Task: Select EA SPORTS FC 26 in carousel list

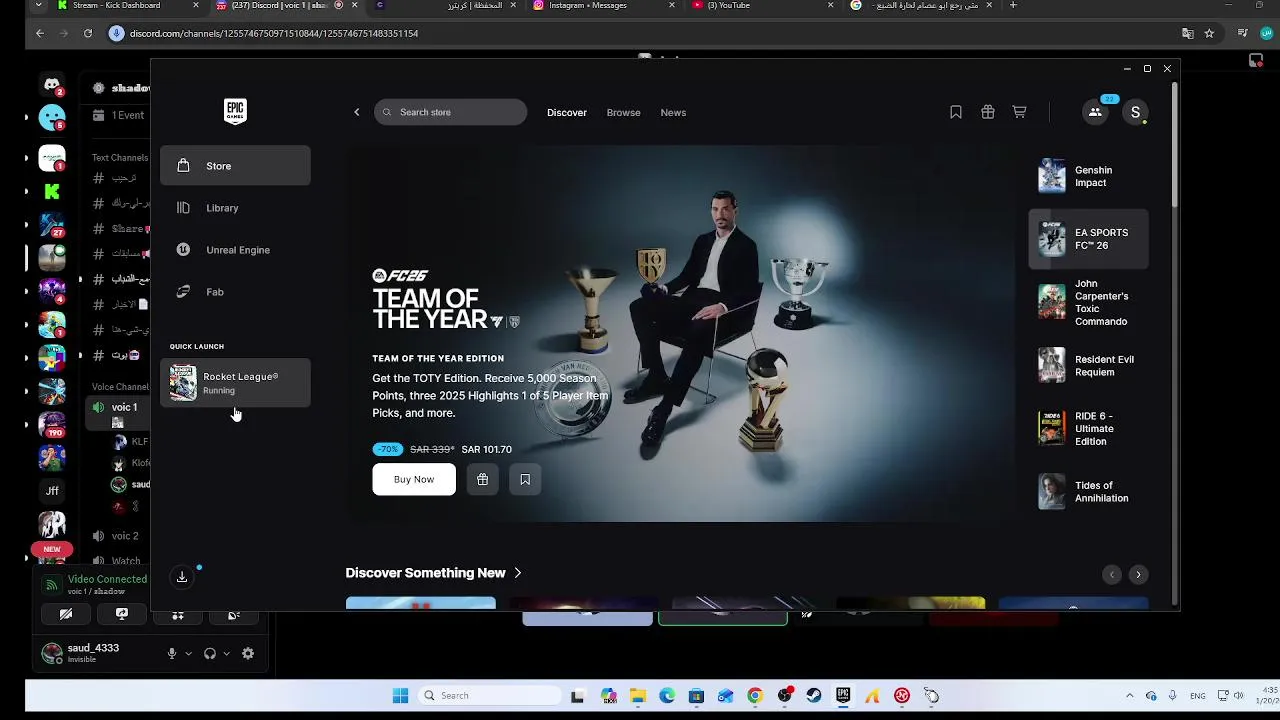Action: point(1089,239)
